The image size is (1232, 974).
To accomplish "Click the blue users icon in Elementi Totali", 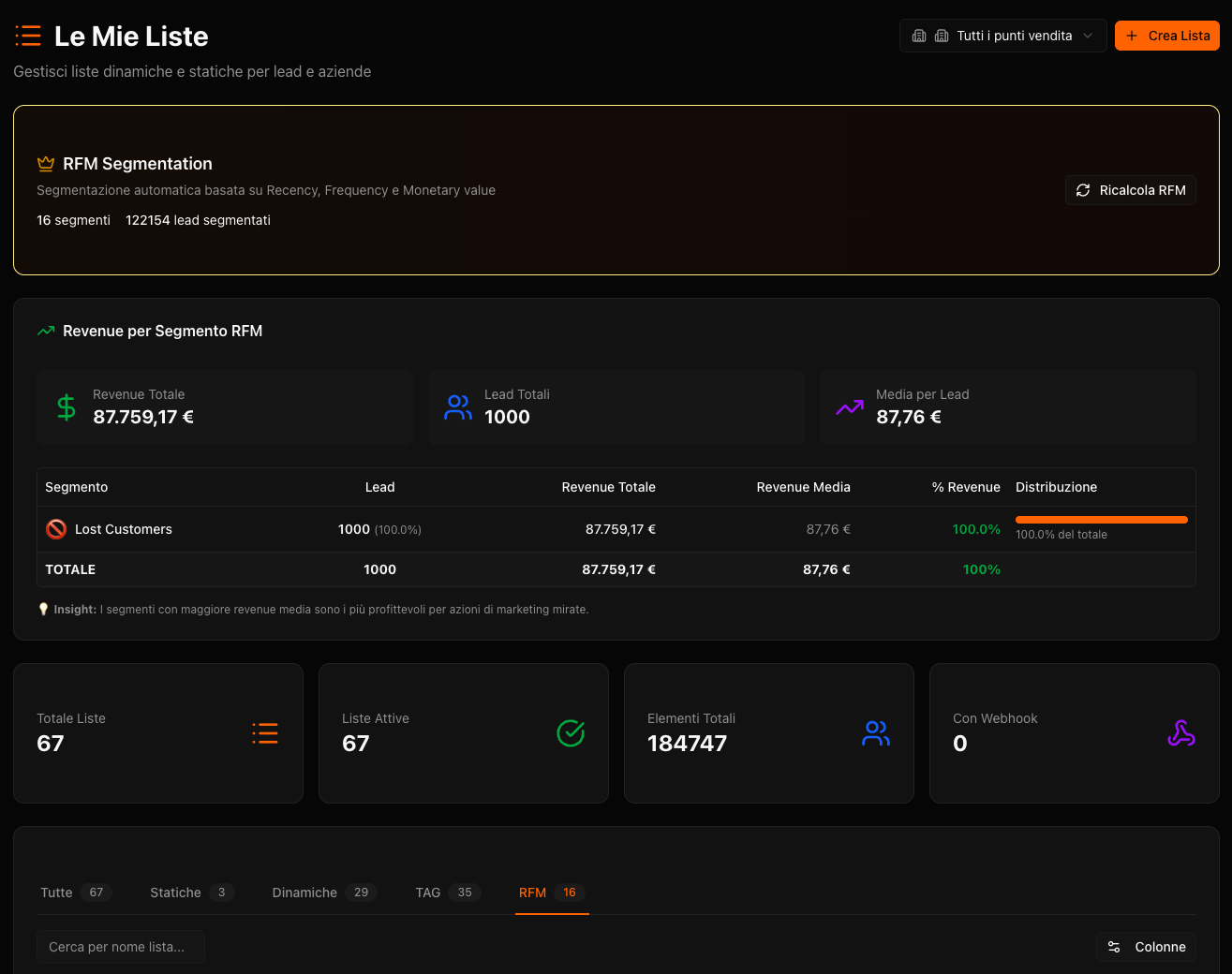I will [876, 733].
